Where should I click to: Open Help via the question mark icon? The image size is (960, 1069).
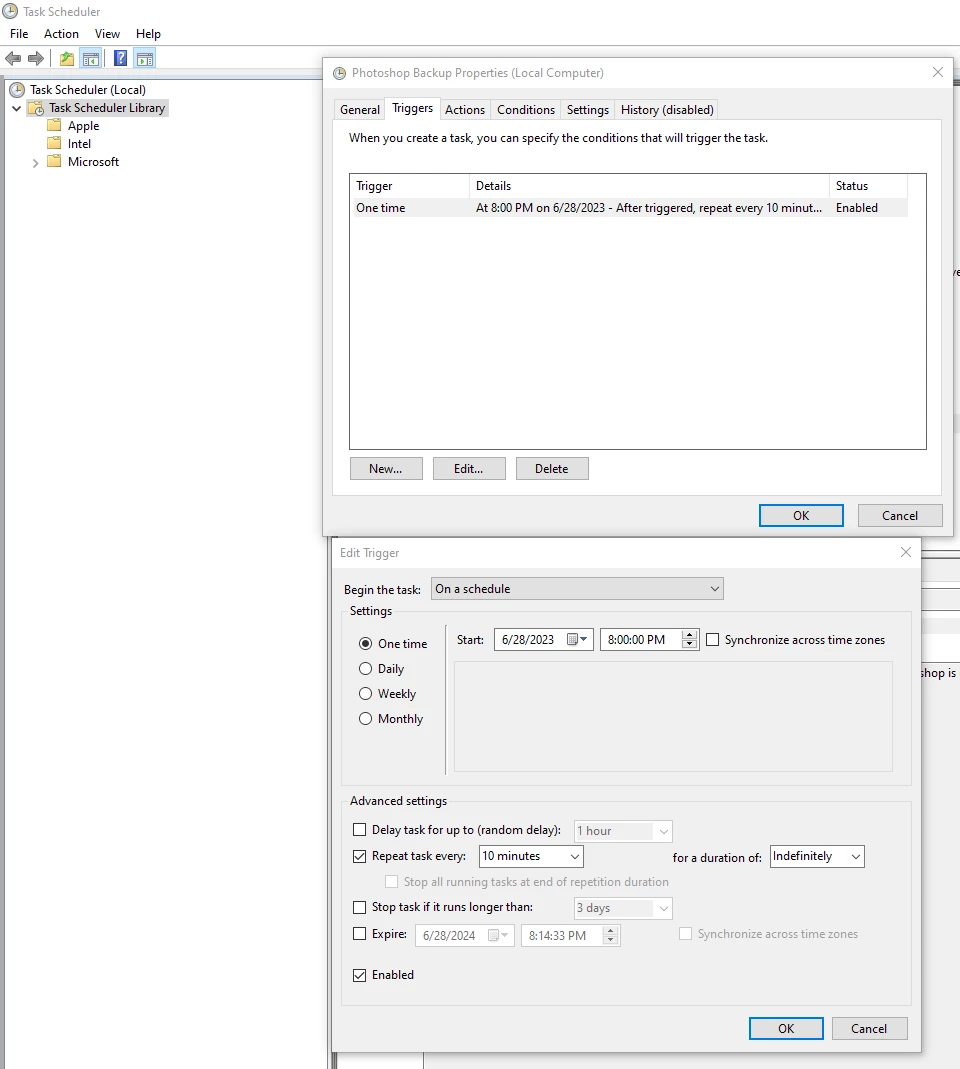(120, 59)
